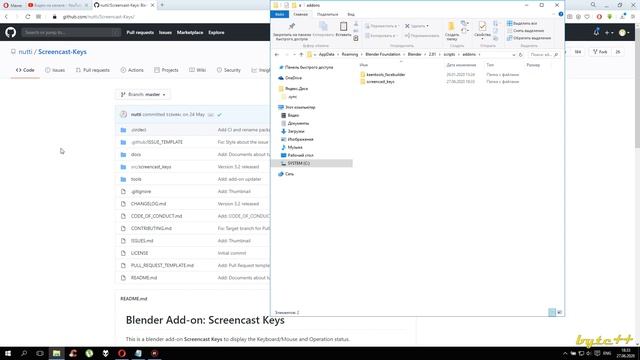Switch to the repository Issues tab
This screenshot has width=640, height=360.
(55, 70)
